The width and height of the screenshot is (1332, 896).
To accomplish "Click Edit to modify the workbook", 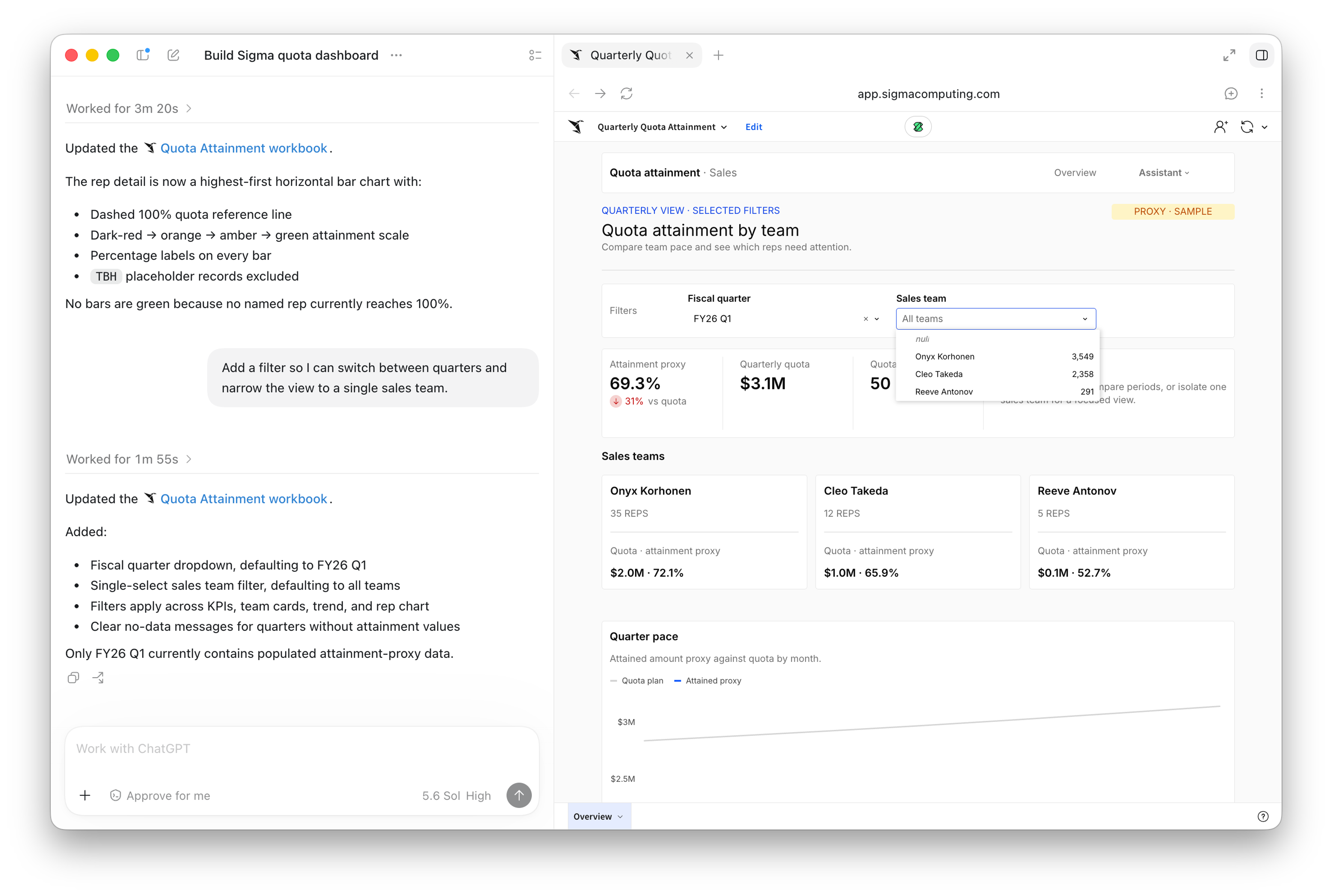I will pos(753,127).
